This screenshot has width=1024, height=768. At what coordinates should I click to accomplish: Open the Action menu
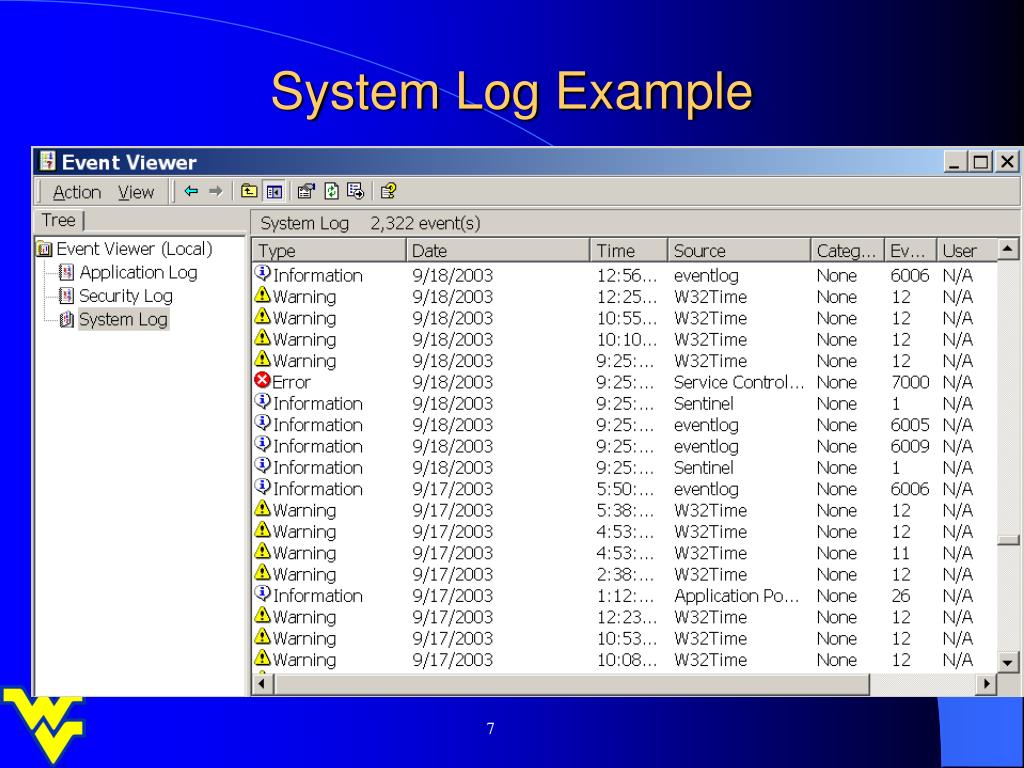point(77,192)
